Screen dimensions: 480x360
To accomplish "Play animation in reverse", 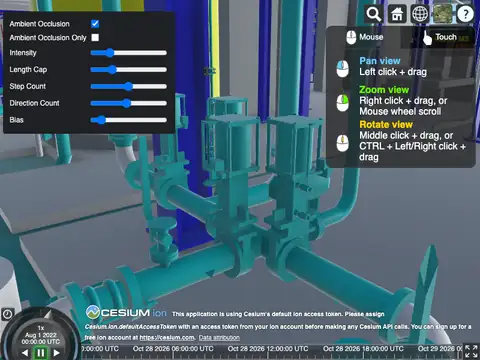I will pyautogui.click(x=25, y=353).
